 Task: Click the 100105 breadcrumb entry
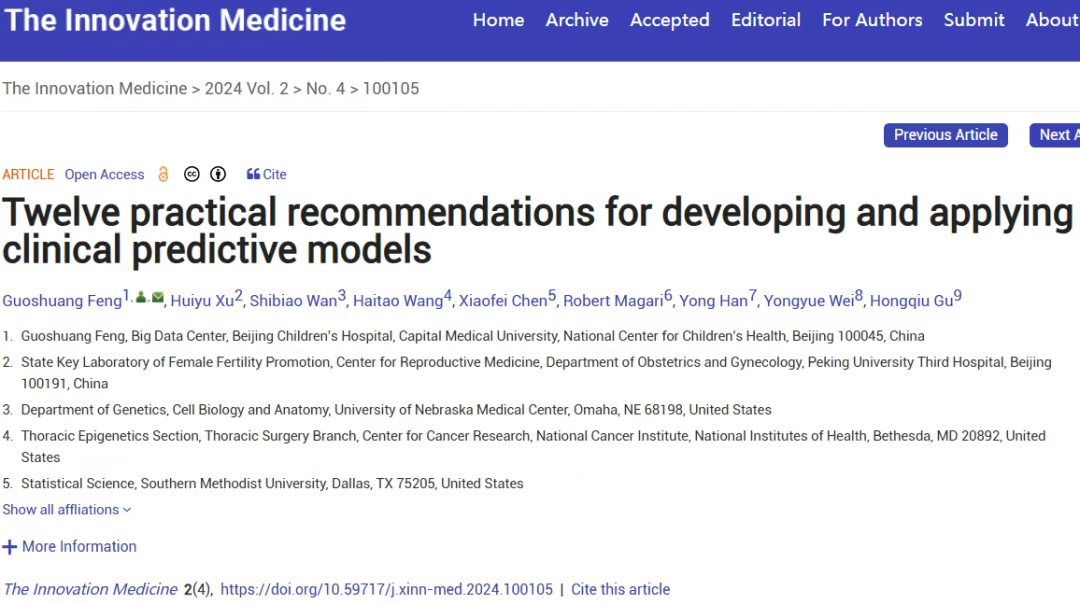tap(391, 88)
